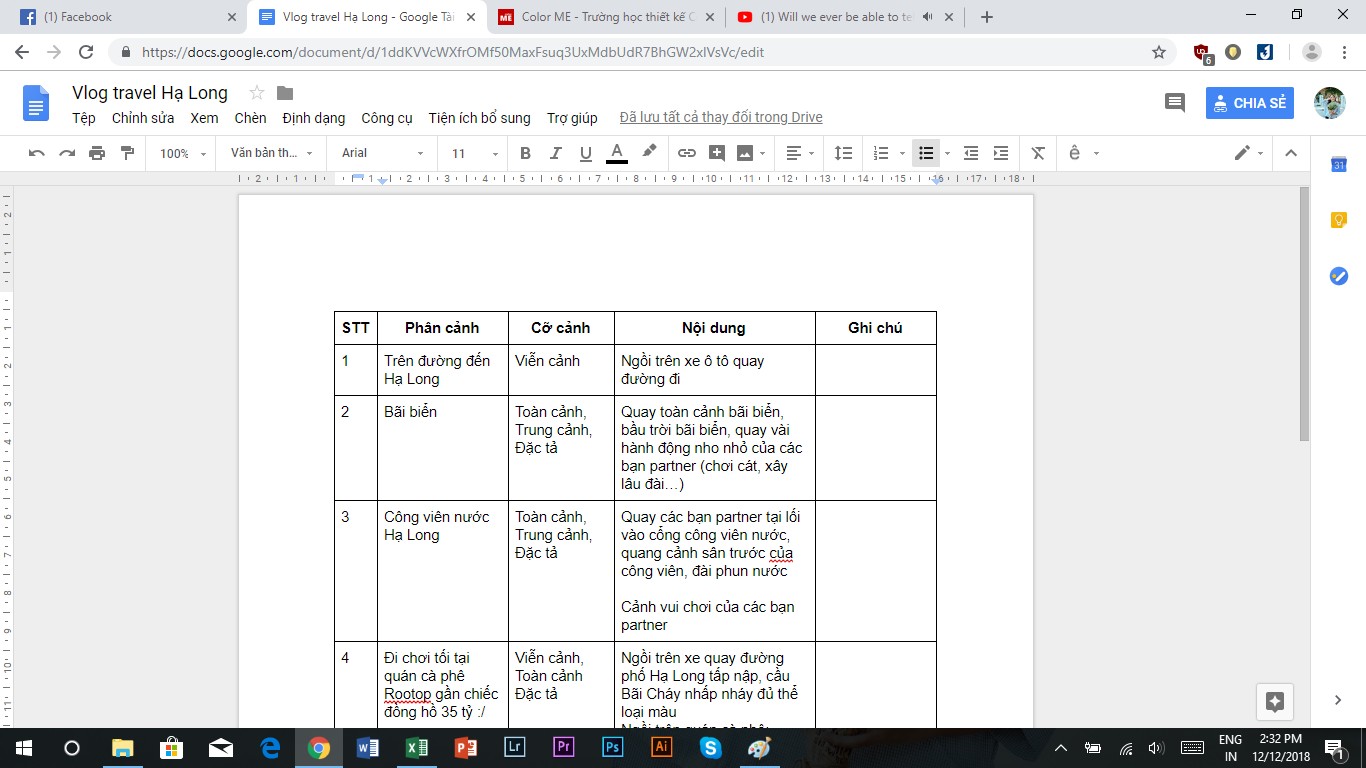
Task: Click the CHIA SẺ share button
Action: pyautogui.click(x=1250, y=103)
